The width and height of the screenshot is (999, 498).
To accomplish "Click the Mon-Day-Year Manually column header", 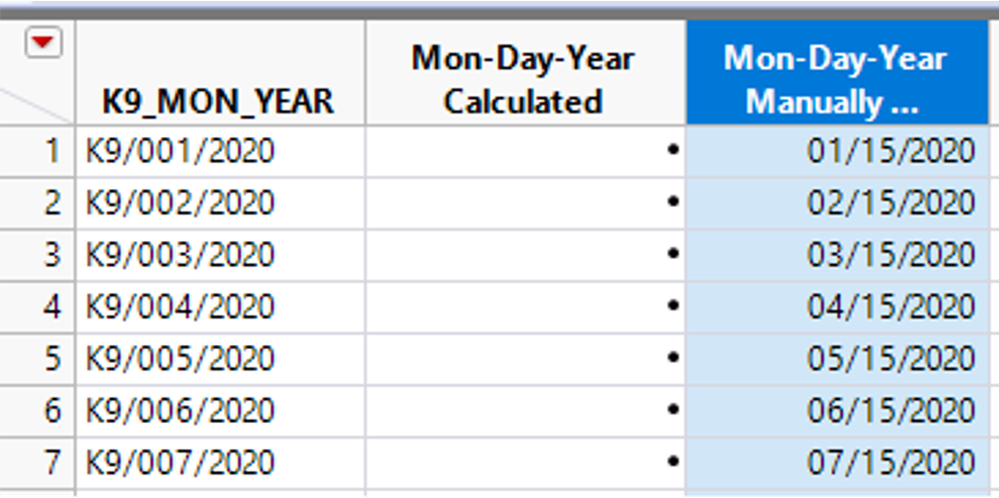I will pos(835,79).
